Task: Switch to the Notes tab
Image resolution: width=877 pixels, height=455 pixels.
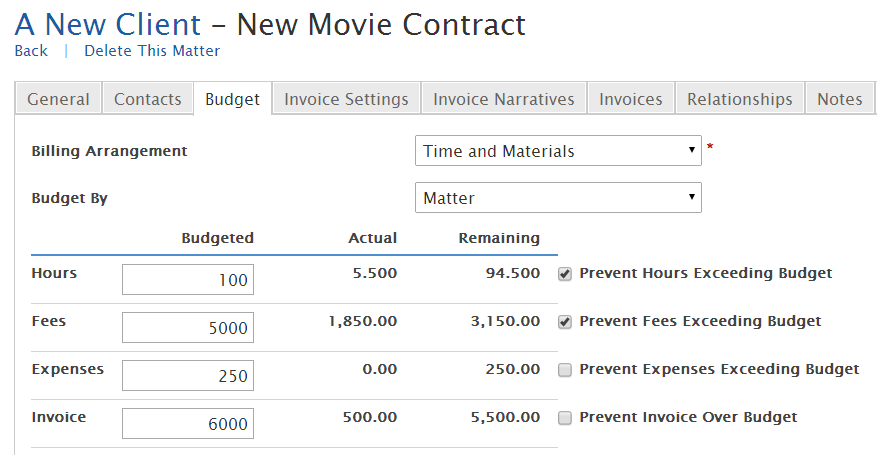Action: (x=839, y=99)
